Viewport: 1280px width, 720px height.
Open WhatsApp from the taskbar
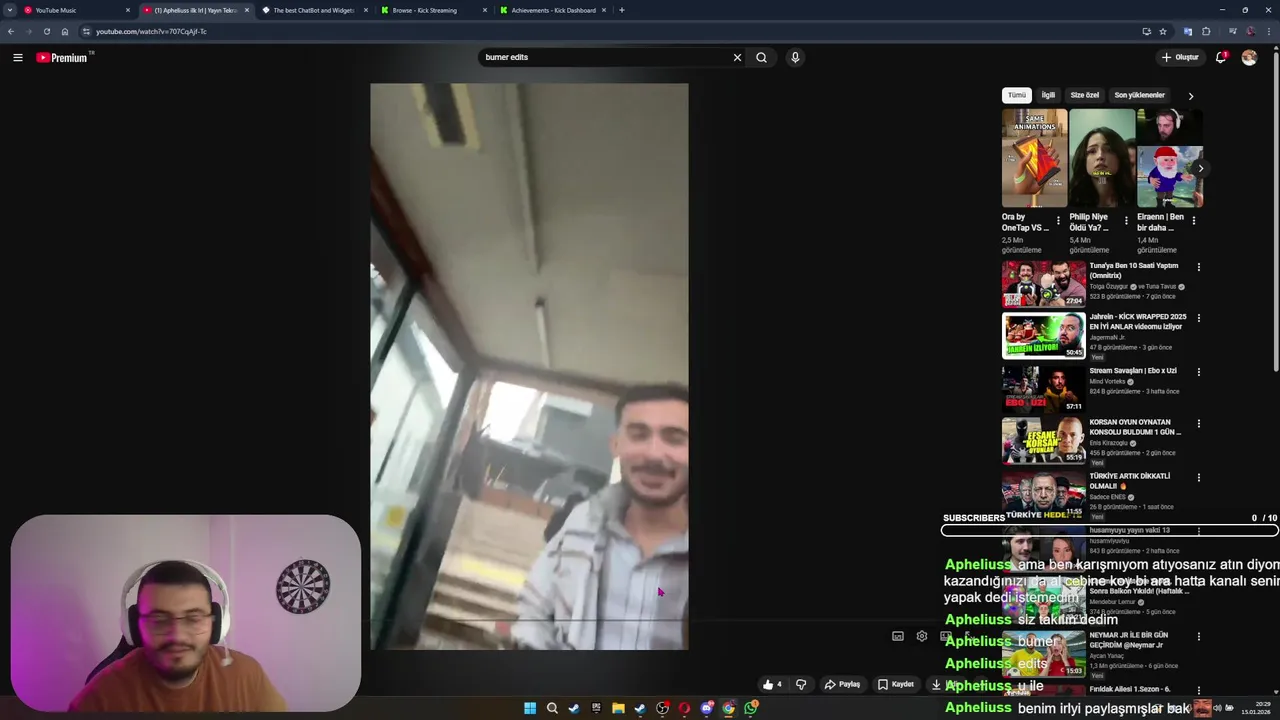tap(750, 708)
